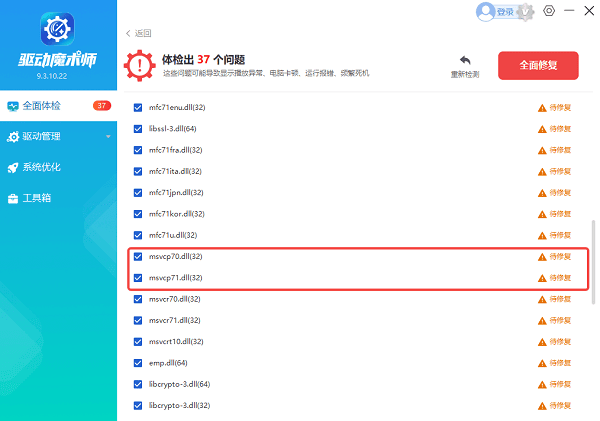The height and width of the screenshot is (421, 600).
Task: Toggle the msvcrt10.dll(32) checkbox
Action: (x=138, y=342)
